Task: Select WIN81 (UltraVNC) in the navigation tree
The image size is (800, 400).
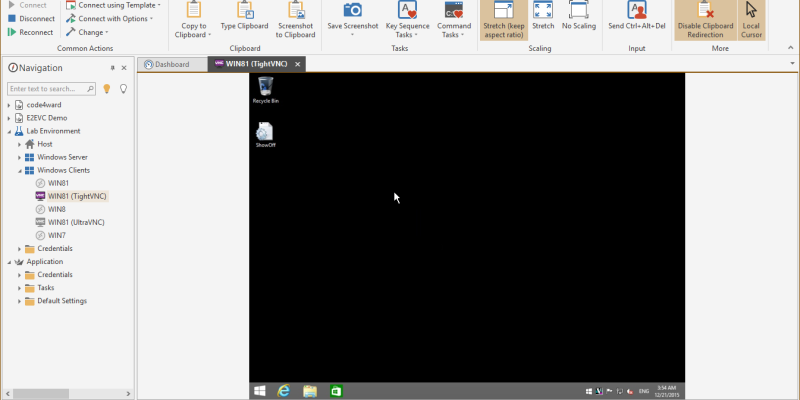Action: [x=76, y=222]
